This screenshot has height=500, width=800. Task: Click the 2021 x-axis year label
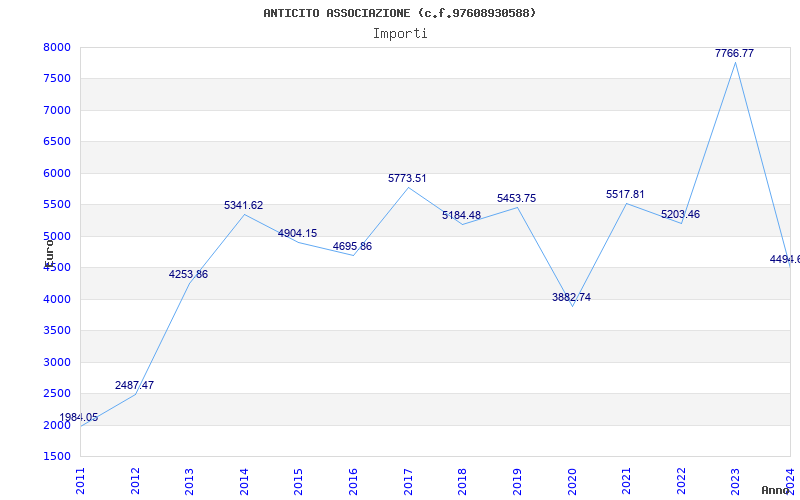coord(626,481)
